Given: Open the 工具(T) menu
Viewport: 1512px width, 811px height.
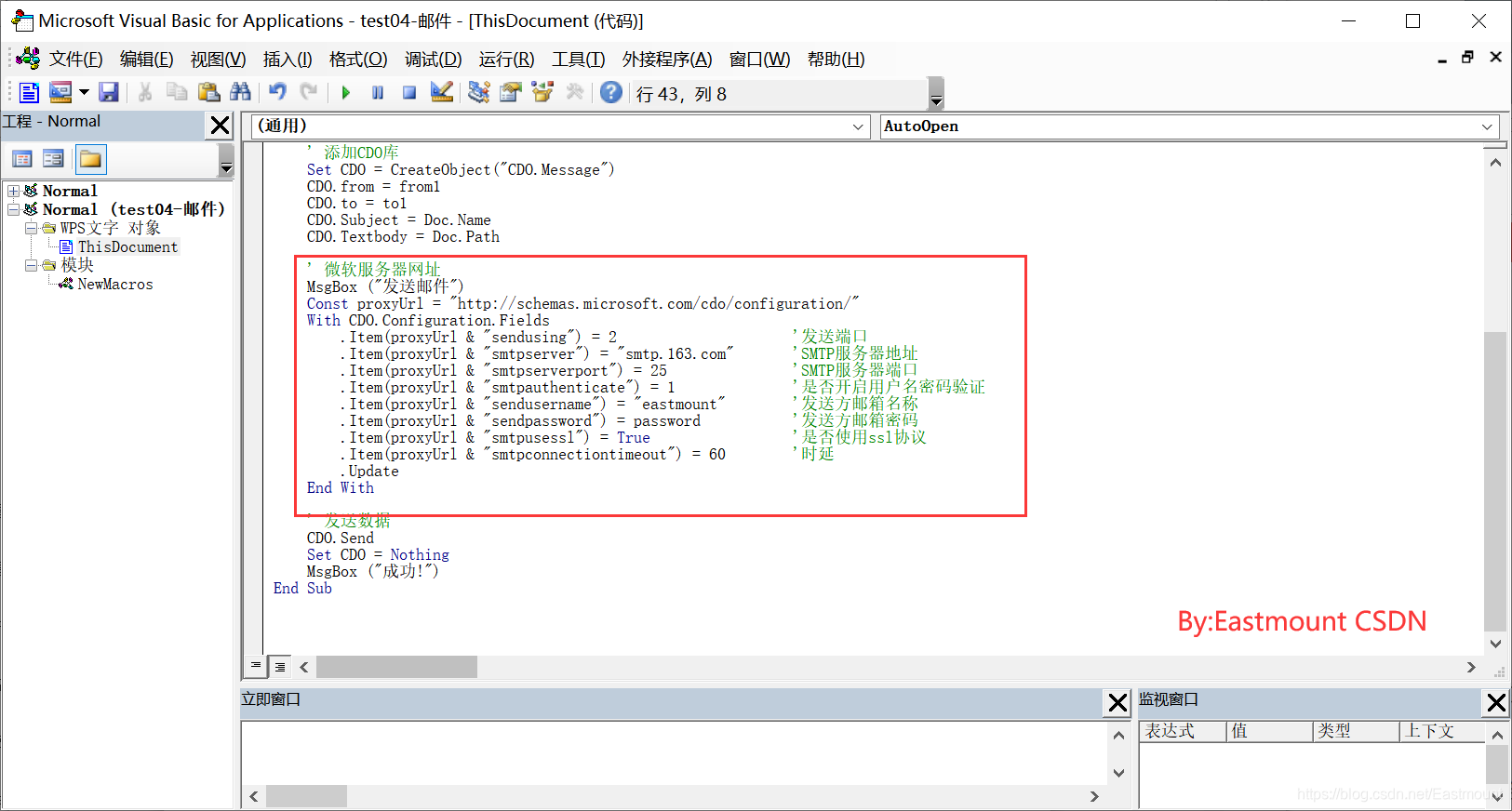Looking at the screenshot, I should click(578, 60).
